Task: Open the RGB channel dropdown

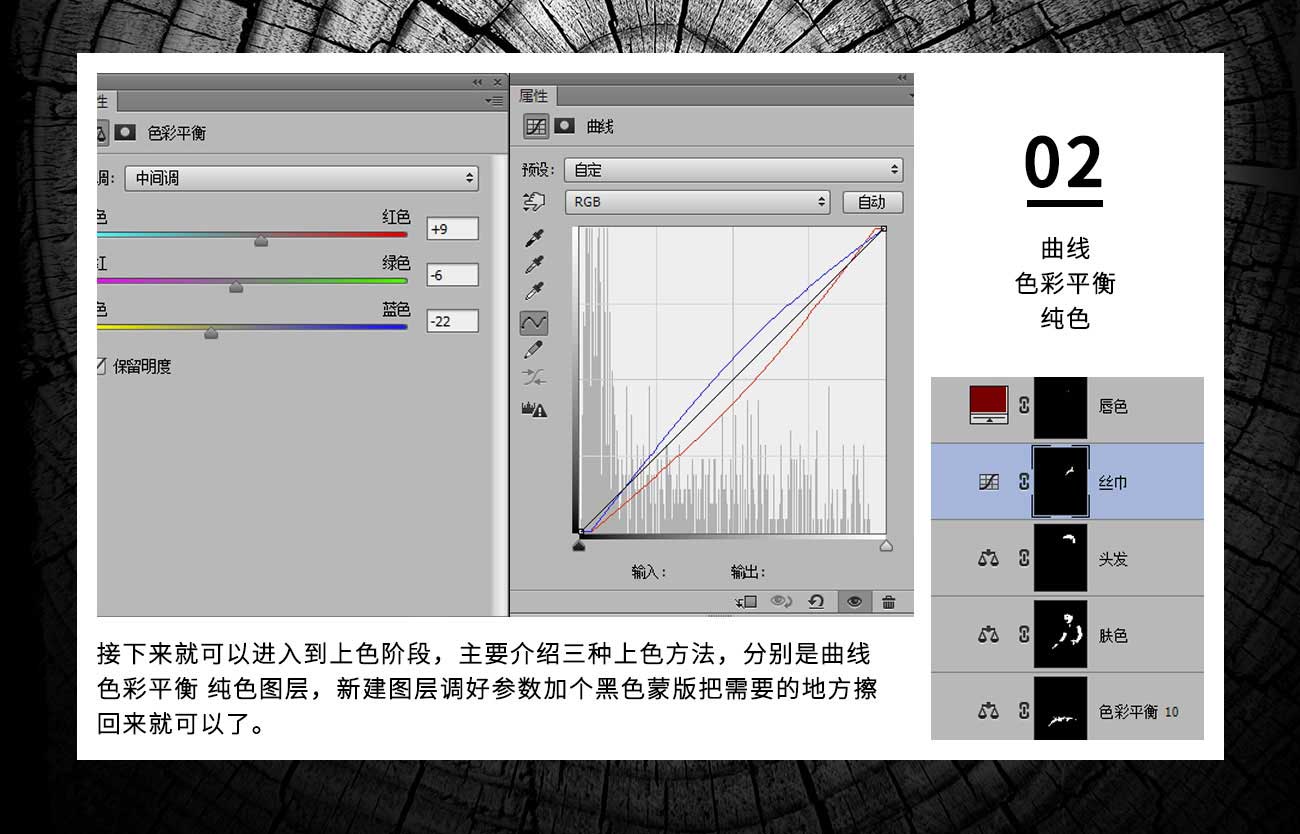Action: point(698,202)
